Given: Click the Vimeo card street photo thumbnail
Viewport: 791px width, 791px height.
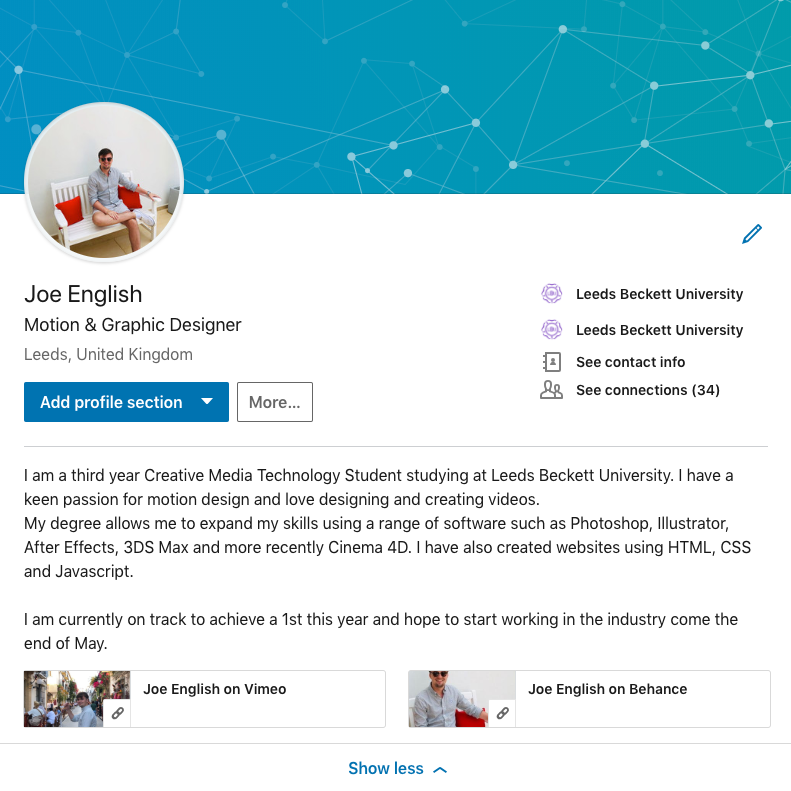Looking at the screenshot, I should pos(64,699).
